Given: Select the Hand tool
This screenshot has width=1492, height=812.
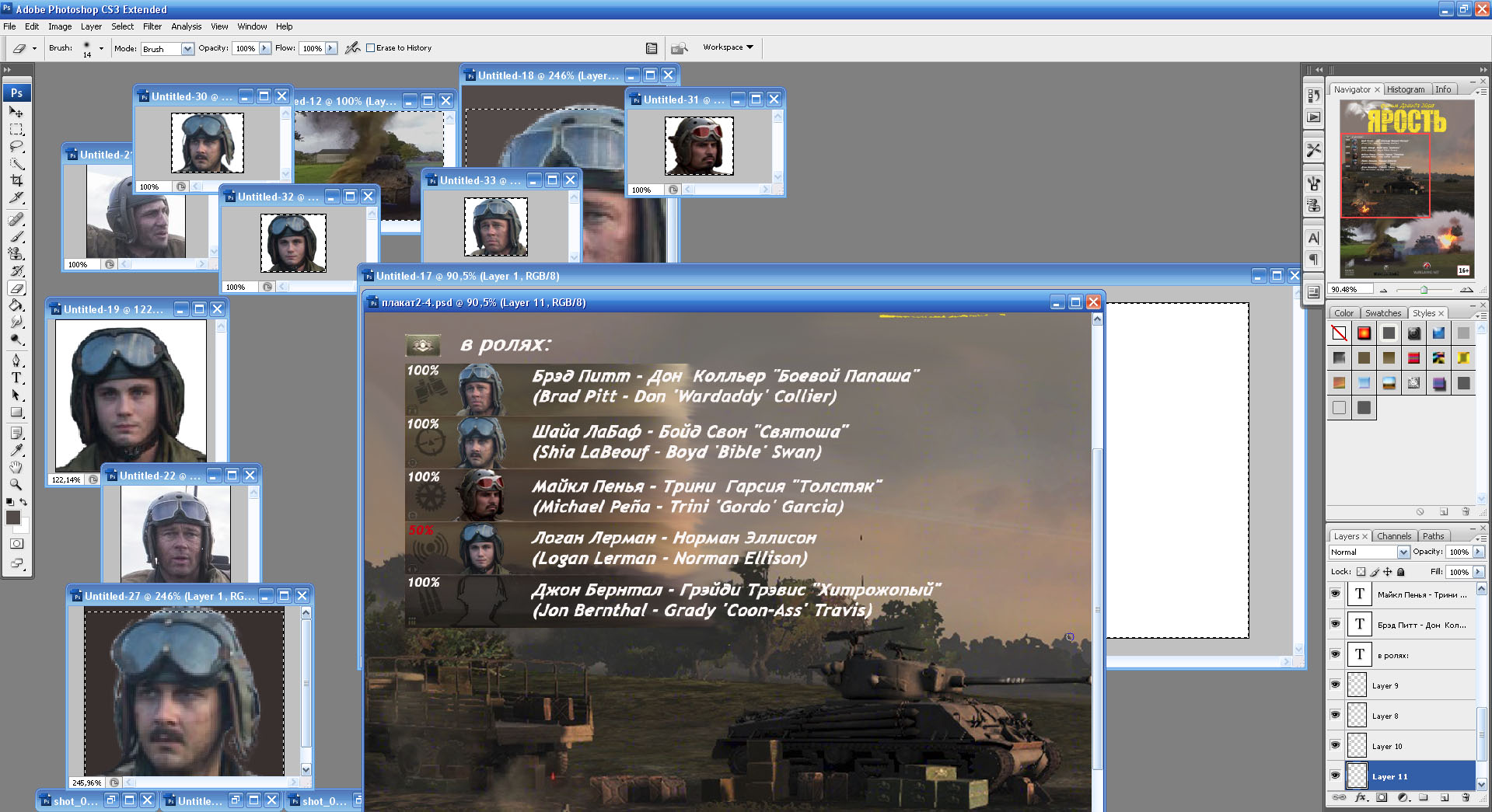Looking at the screenshot, I should 16,467.
